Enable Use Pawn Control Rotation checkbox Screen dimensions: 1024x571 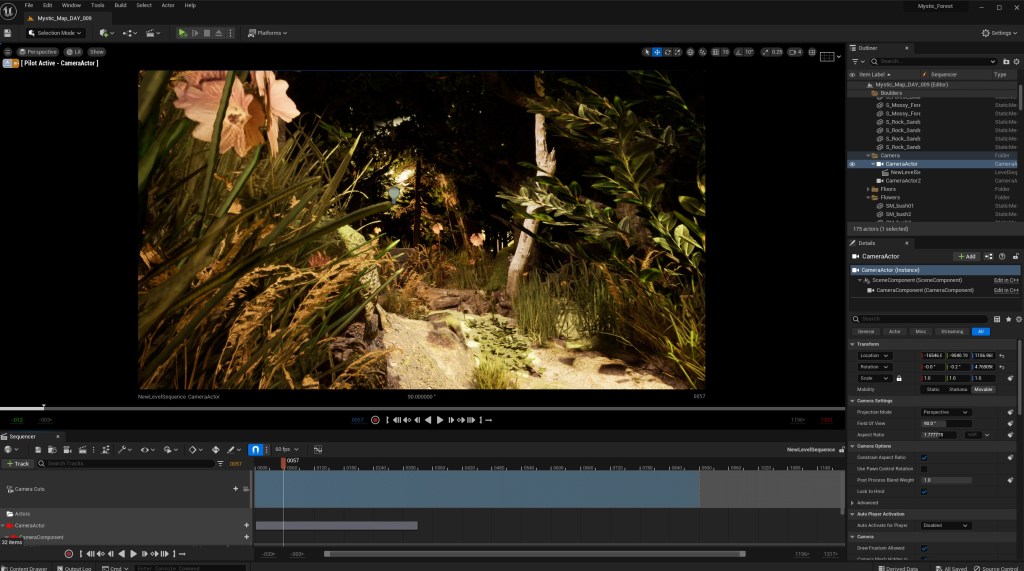(923, 469)
